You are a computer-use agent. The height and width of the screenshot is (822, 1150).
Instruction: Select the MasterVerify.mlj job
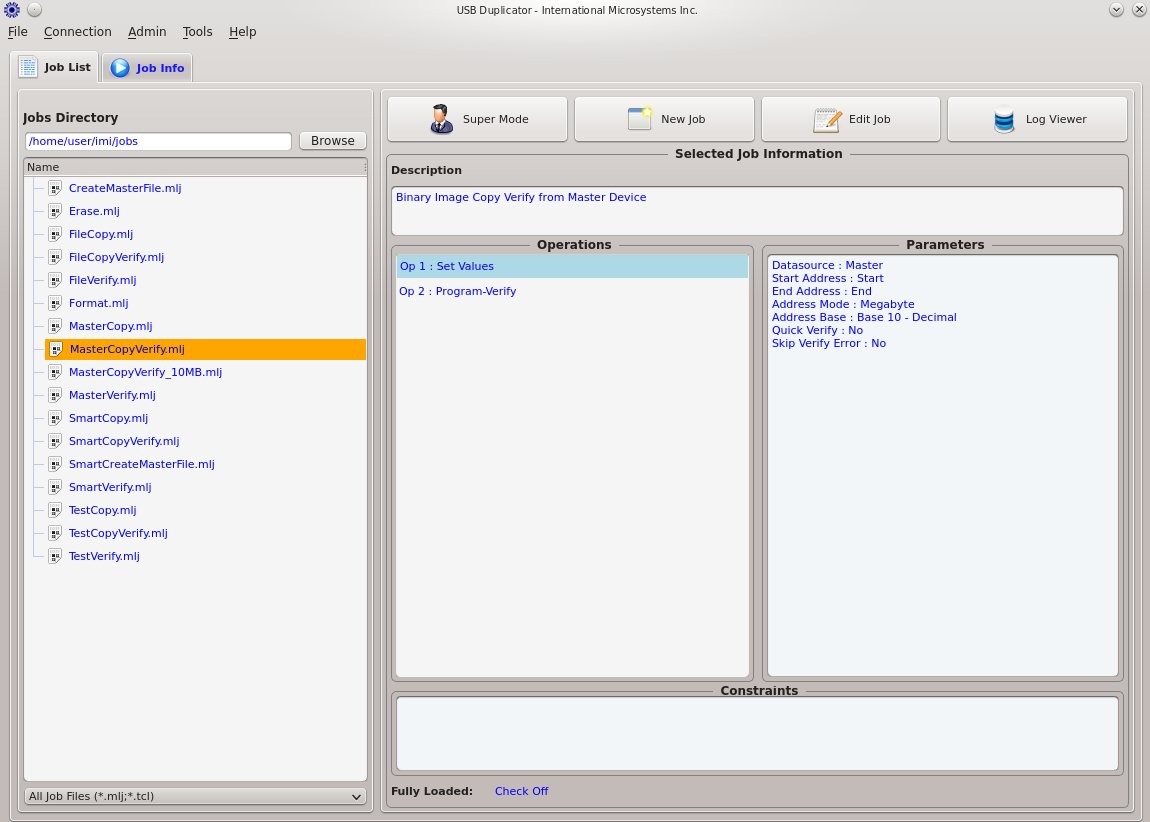click(111, 395)
